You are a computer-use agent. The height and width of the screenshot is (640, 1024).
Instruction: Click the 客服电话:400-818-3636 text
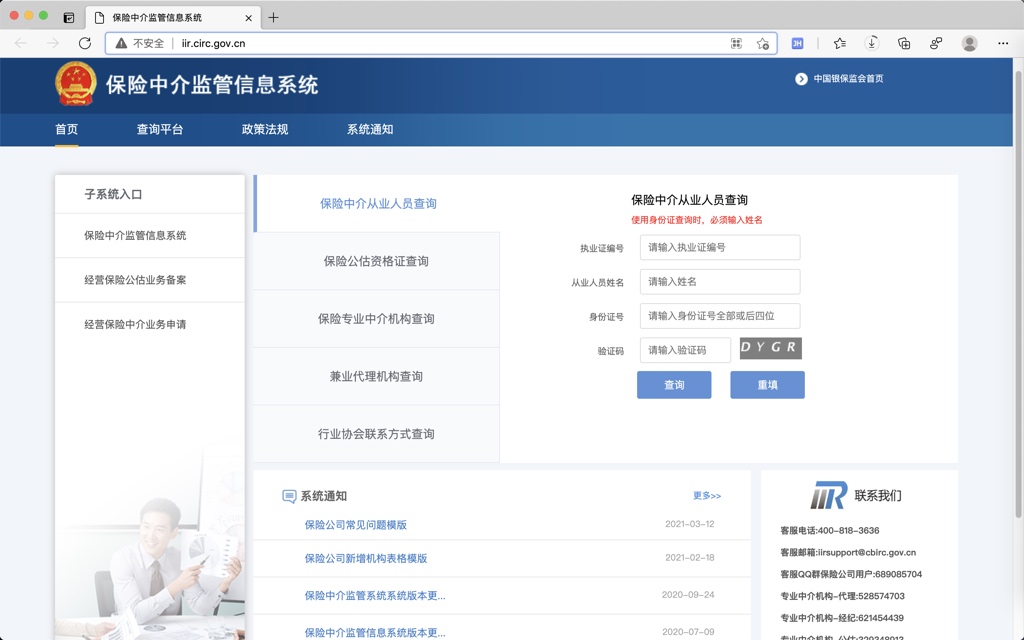coord(829,530)
